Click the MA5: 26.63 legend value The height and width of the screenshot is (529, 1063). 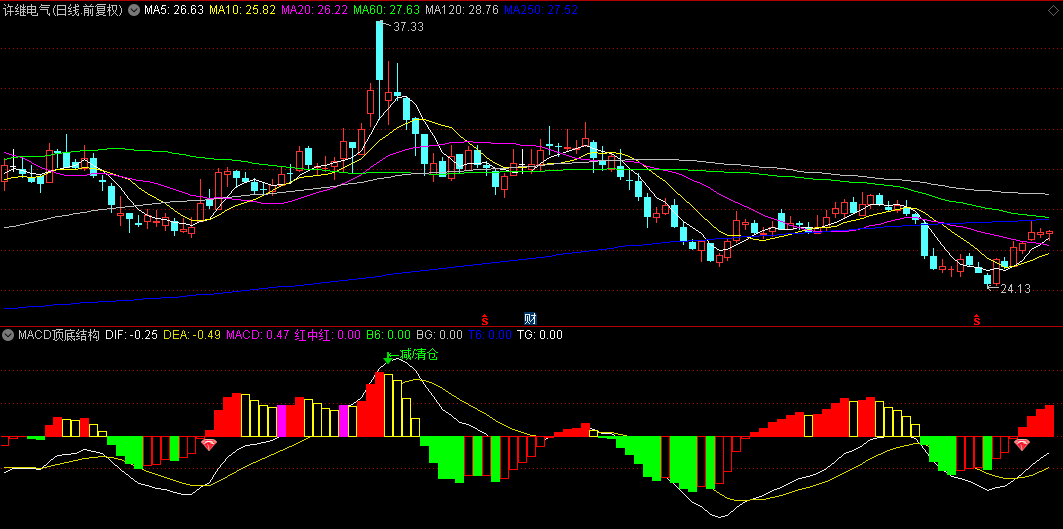[x=175, y=10]
